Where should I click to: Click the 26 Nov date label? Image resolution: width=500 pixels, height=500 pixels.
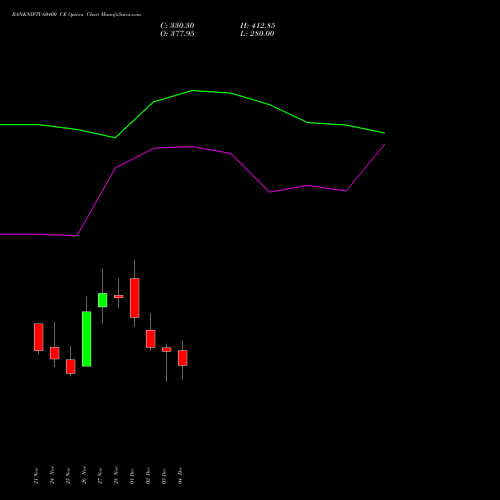click(84, 475)
